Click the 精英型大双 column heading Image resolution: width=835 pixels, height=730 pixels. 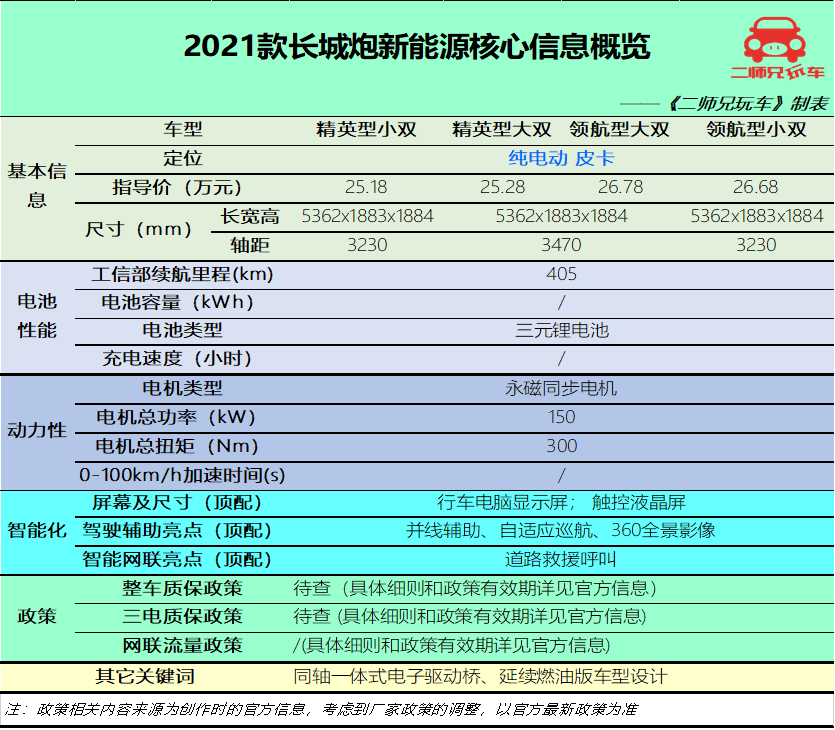[502, 129]
